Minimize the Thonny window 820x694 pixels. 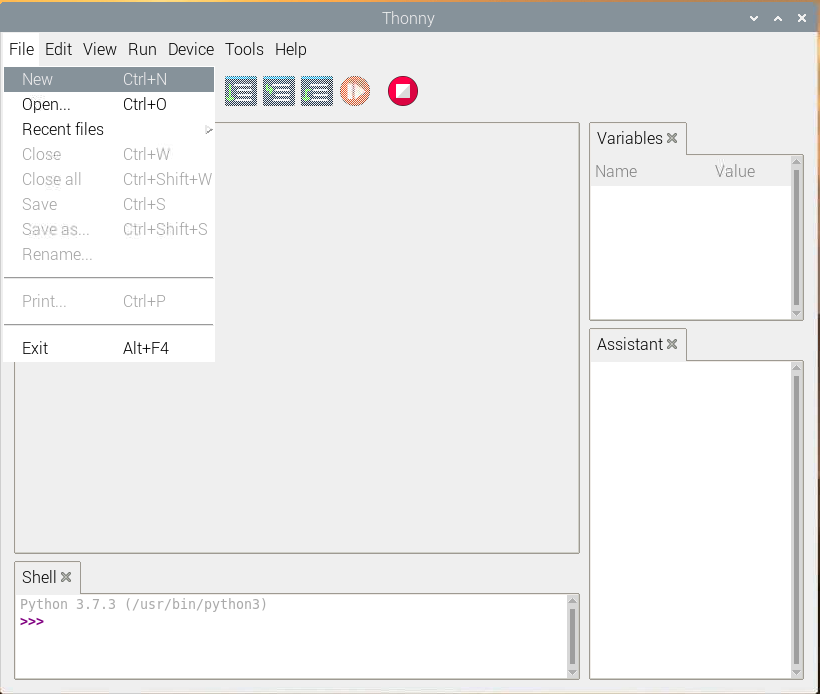(754, 18)
